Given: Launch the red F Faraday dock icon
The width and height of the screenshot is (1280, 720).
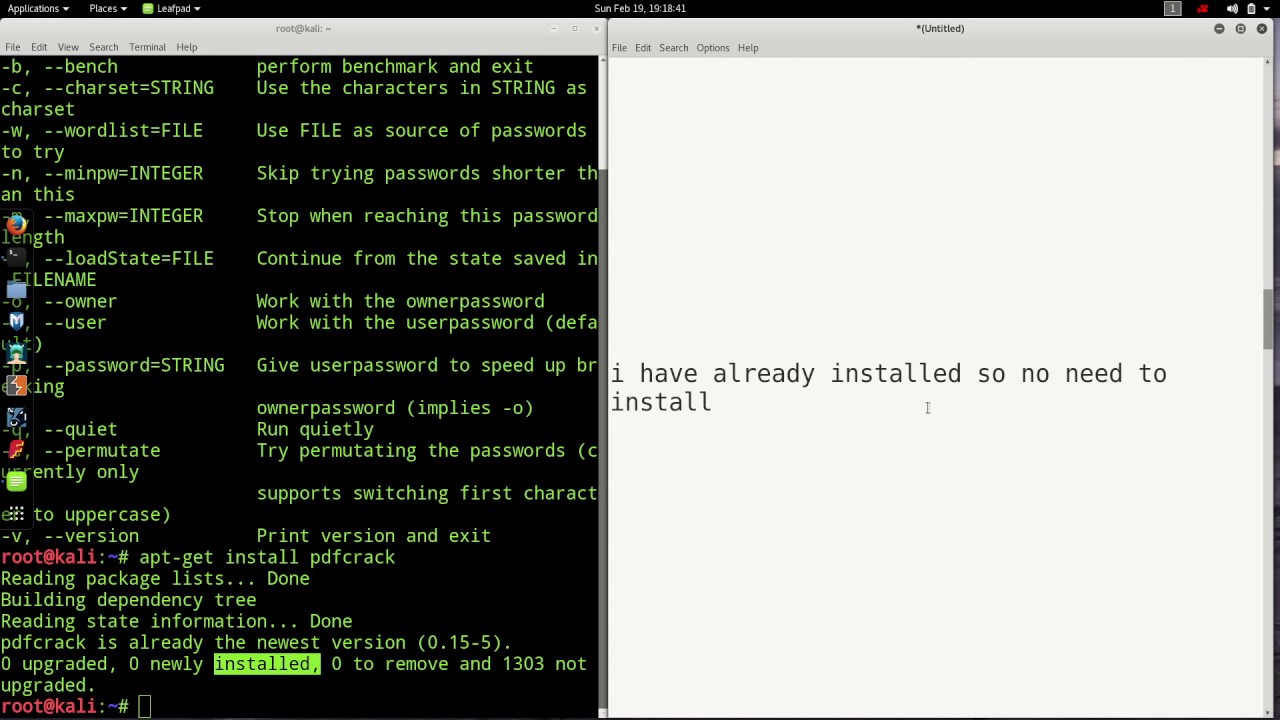Looking at the screenshot, I should 16,449.
